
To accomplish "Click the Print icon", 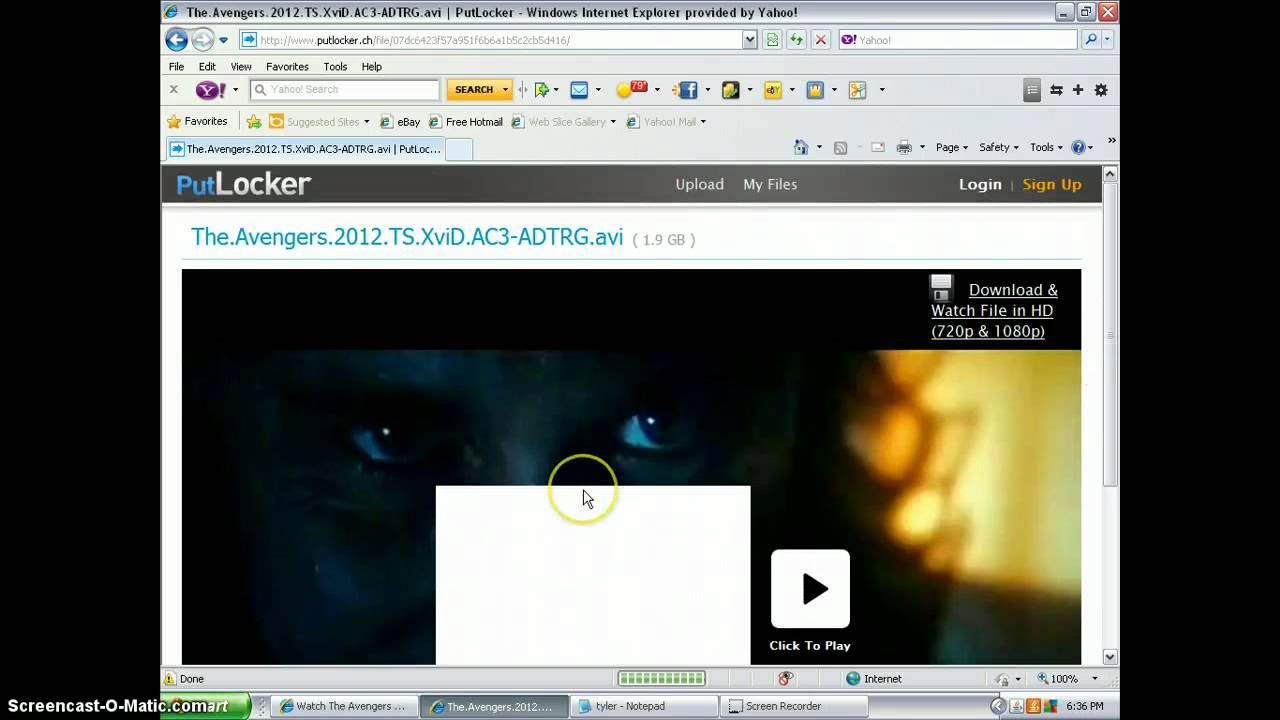I will tap(904, 148).
